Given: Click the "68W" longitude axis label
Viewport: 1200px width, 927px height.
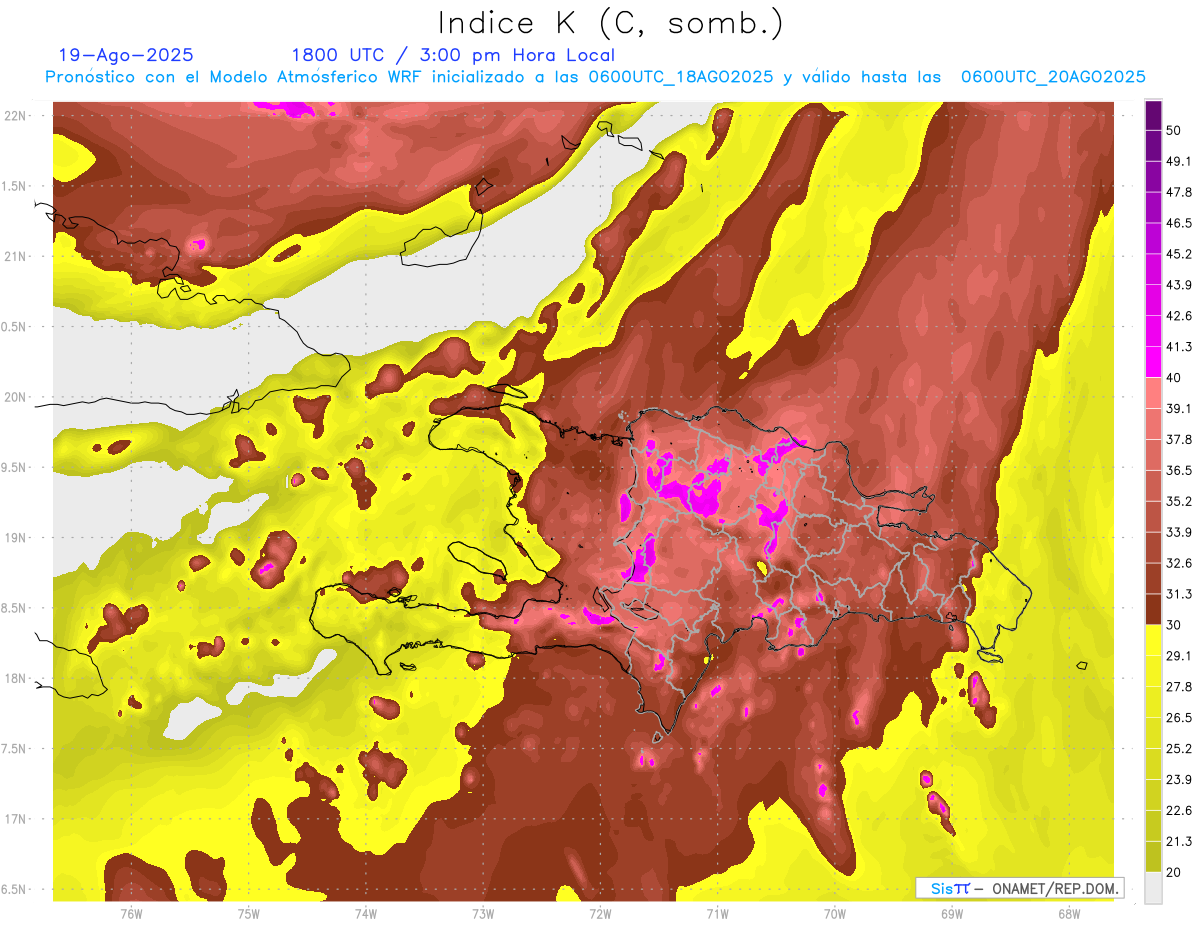Looking at the screenshot, I should pyautogui.click(x=1069, y=914).
